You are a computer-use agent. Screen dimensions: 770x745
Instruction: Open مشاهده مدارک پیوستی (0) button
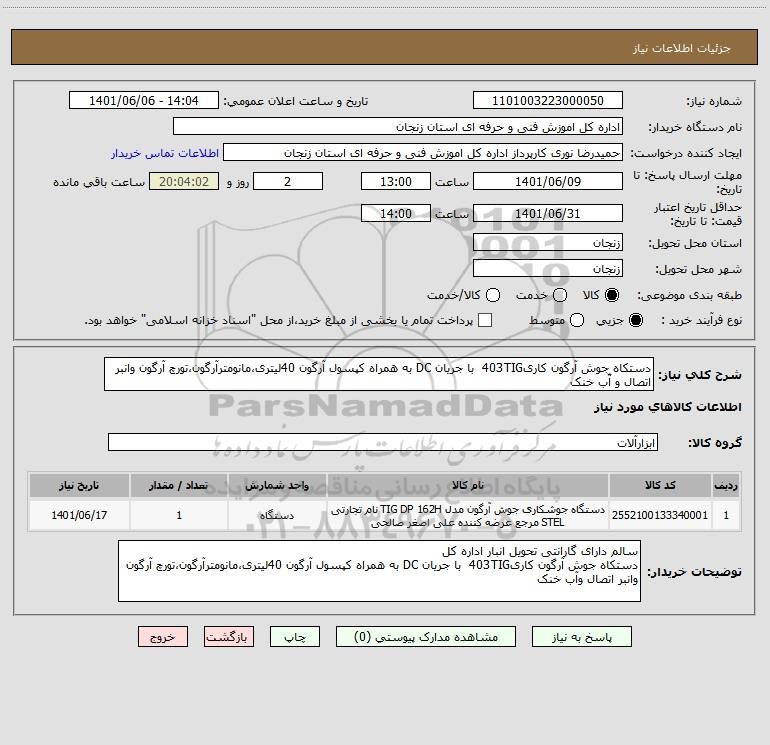(425, 636)
